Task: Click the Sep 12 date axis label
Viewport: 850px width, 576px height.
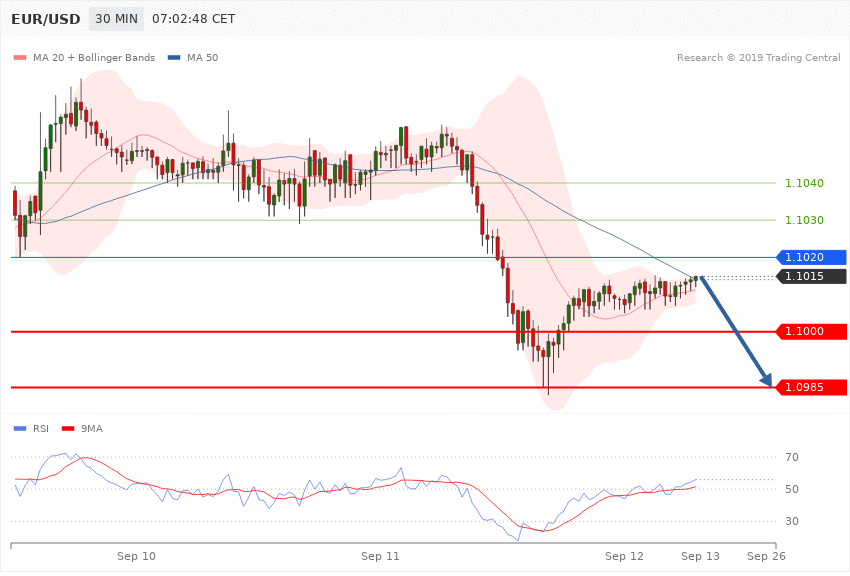Action: coord(624,556)
